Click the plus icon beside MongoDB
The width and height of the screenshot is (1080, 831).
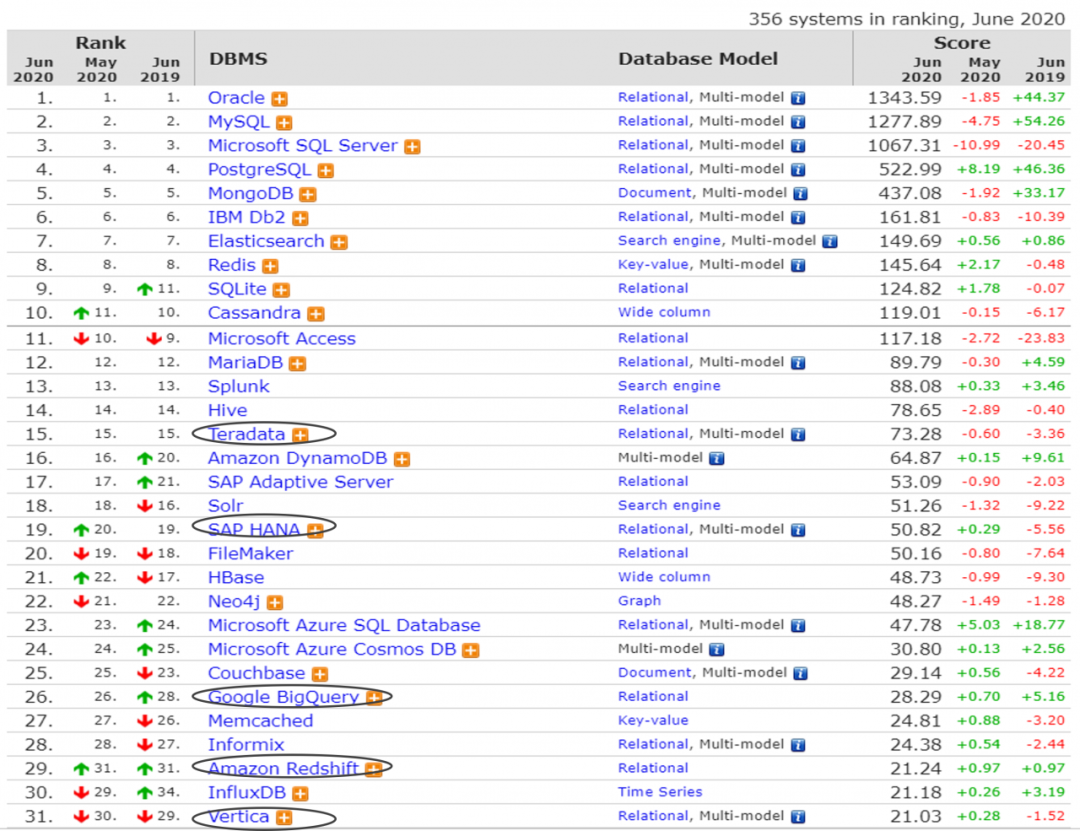(308, 194)
